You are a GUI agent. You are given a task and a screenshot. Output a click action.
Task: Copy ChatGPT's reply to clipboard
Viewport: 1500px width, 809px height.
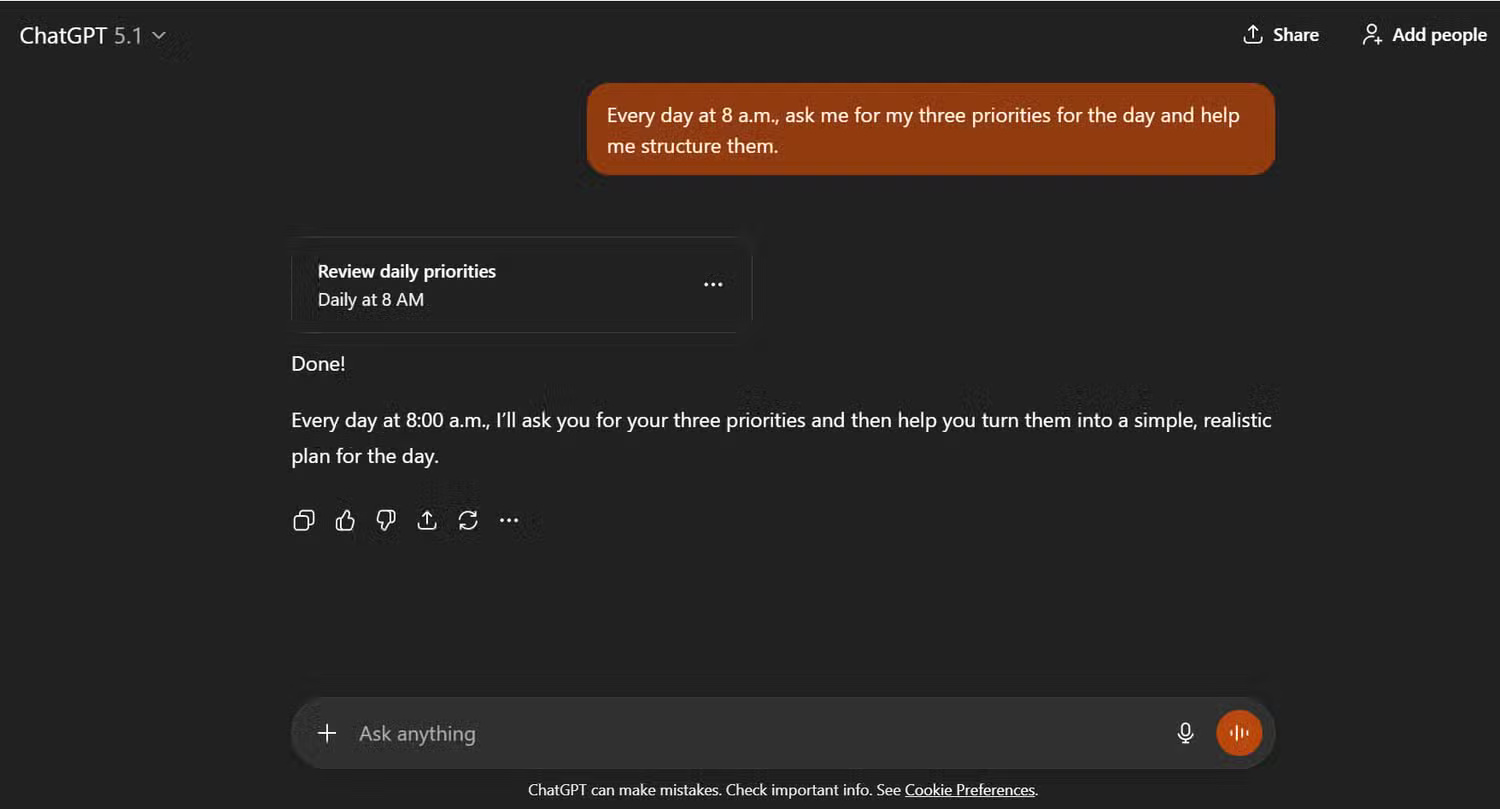(303, 520)
